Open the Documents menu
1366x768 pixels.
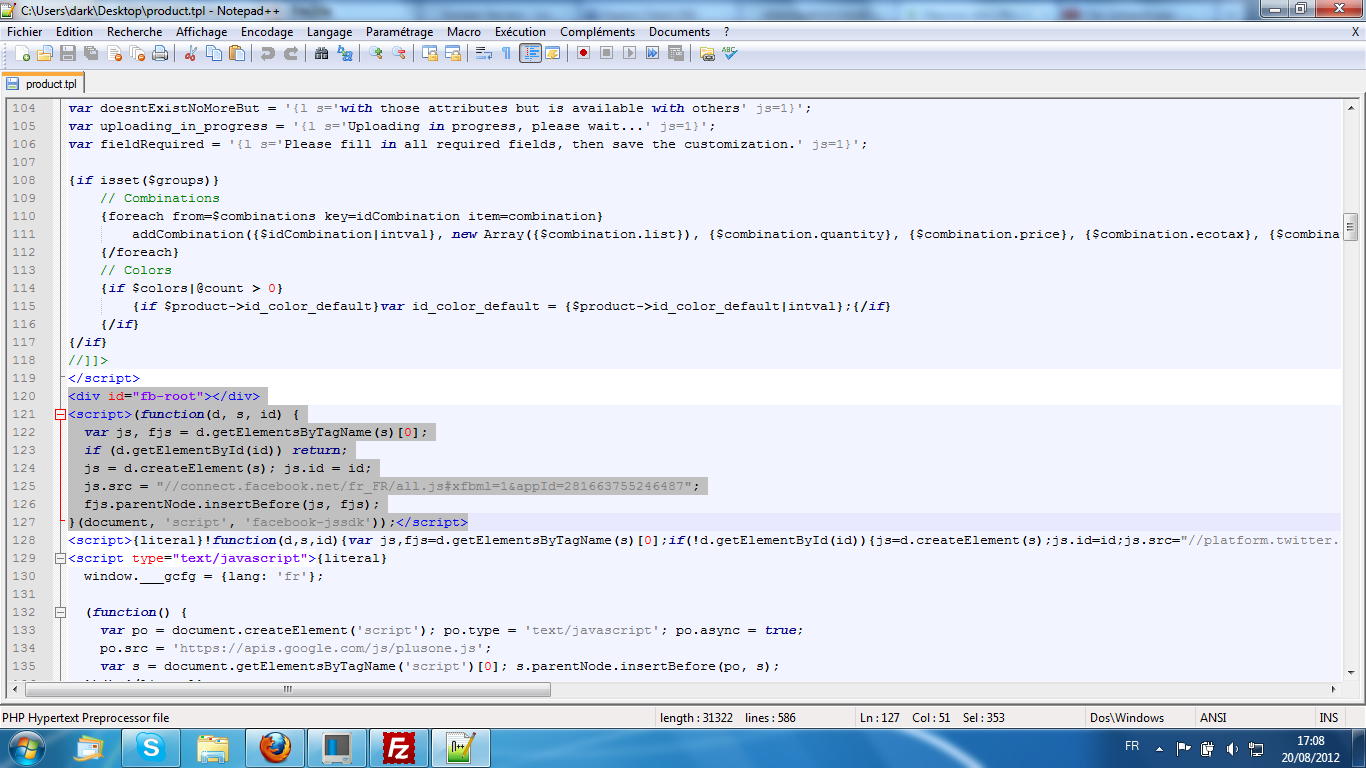tap(679, 32)
